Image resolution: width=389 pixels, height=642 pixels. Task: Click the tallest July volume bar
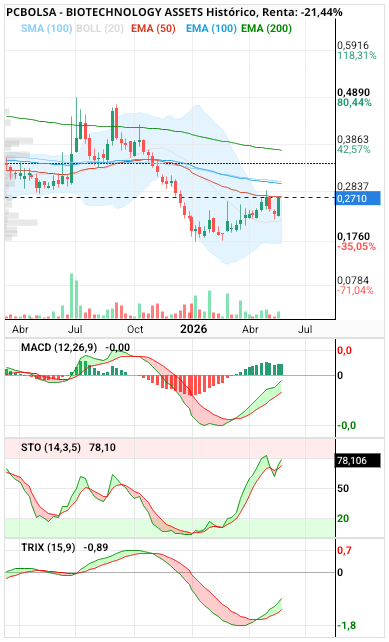pos(71,296)
